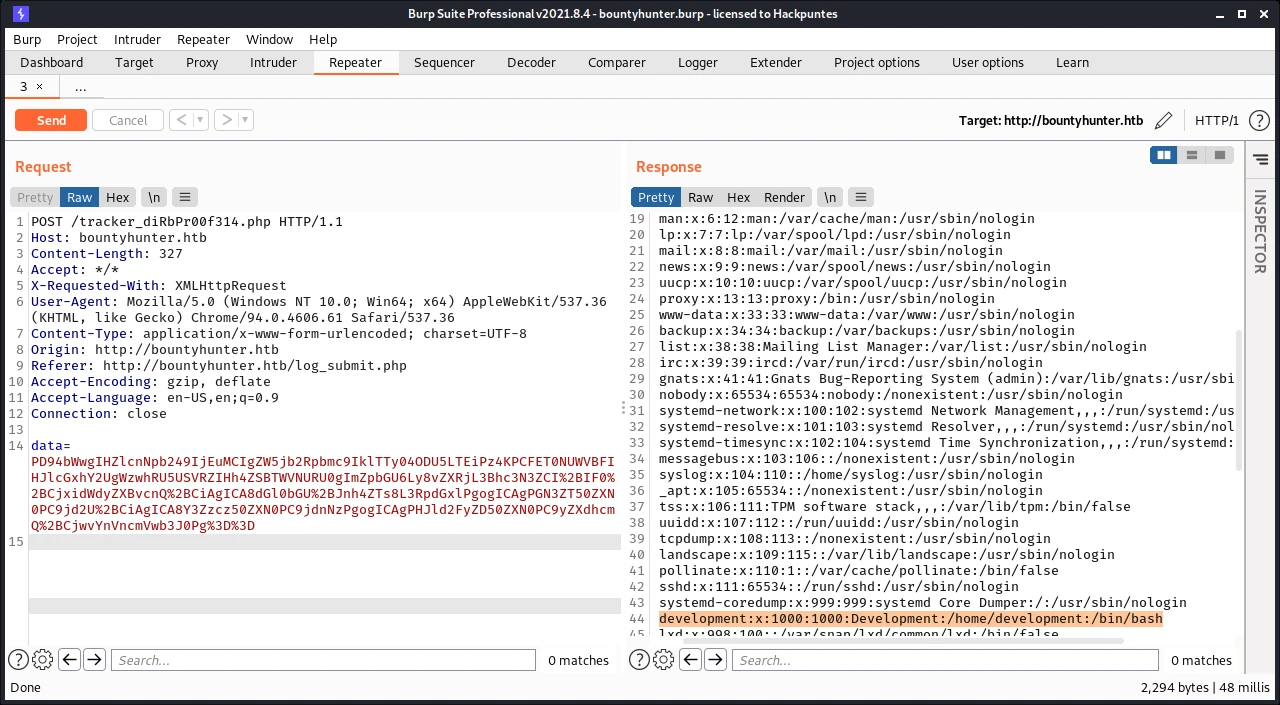This screenshot has height=705, width=1280.
Task: Switch to combined tabbed layout view
Action: point(1219,155)
